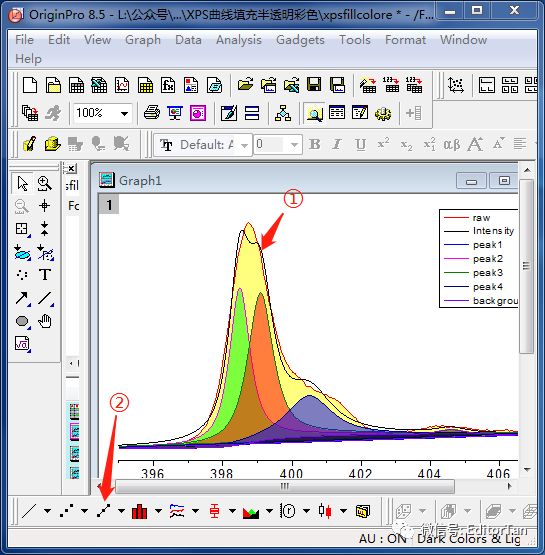Open the Analysis menu
This screenshot has width=545, height=555.
coord(239,40)
